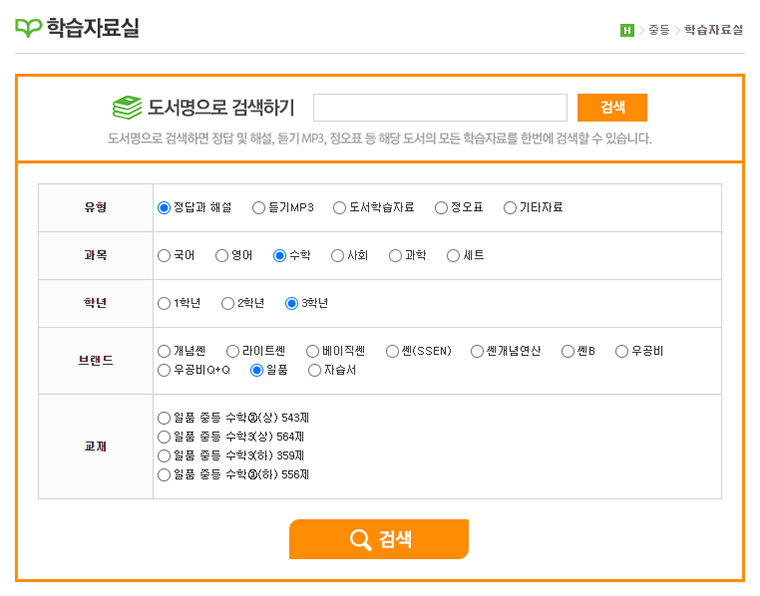Choose 수학 as the subject
Screen dimensions: 760x596
point(280,255)
